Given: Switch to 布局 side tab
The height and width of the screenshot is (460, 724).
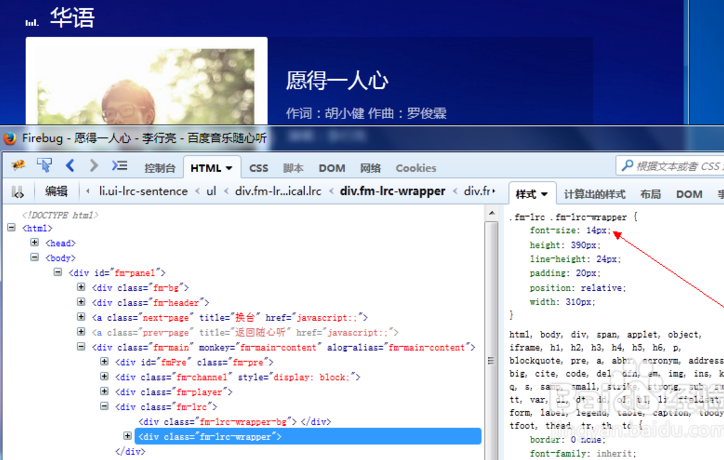Looking at the screenshot, I should tap(651, 194).
